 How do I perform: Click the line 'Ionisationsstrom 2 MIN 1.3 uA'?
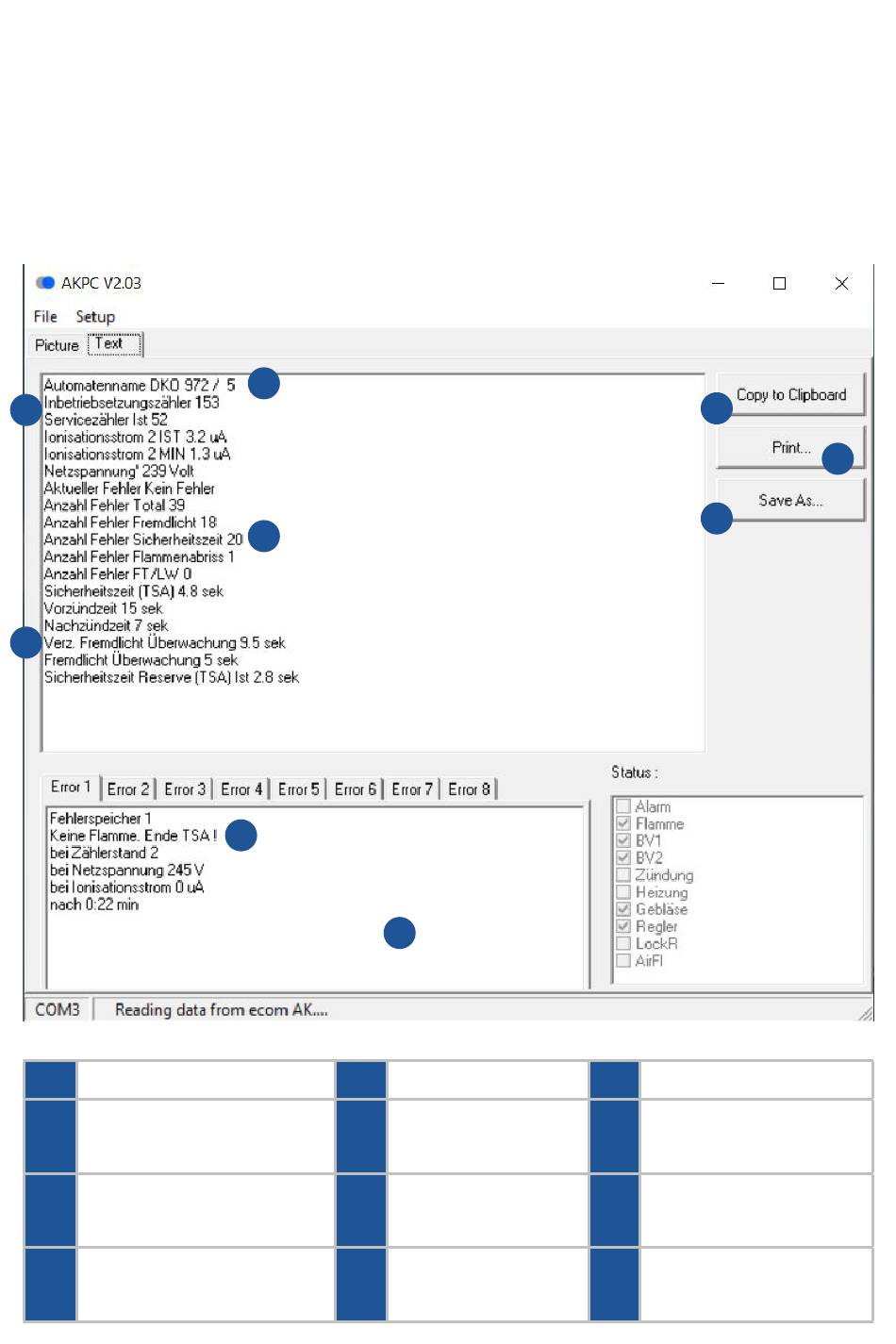(137, 454)
